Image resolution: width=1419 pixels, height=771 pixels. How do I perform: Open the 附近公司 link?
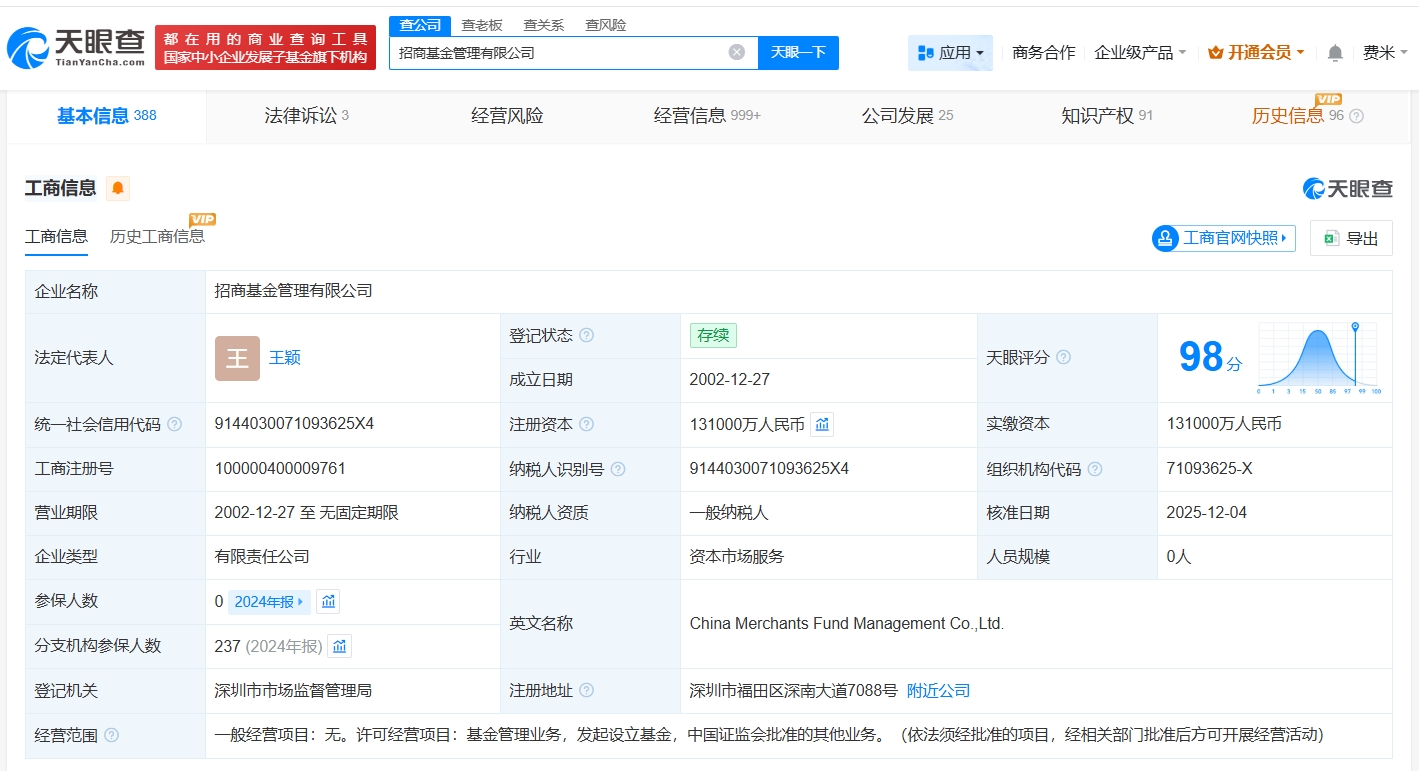click(938, 690)
